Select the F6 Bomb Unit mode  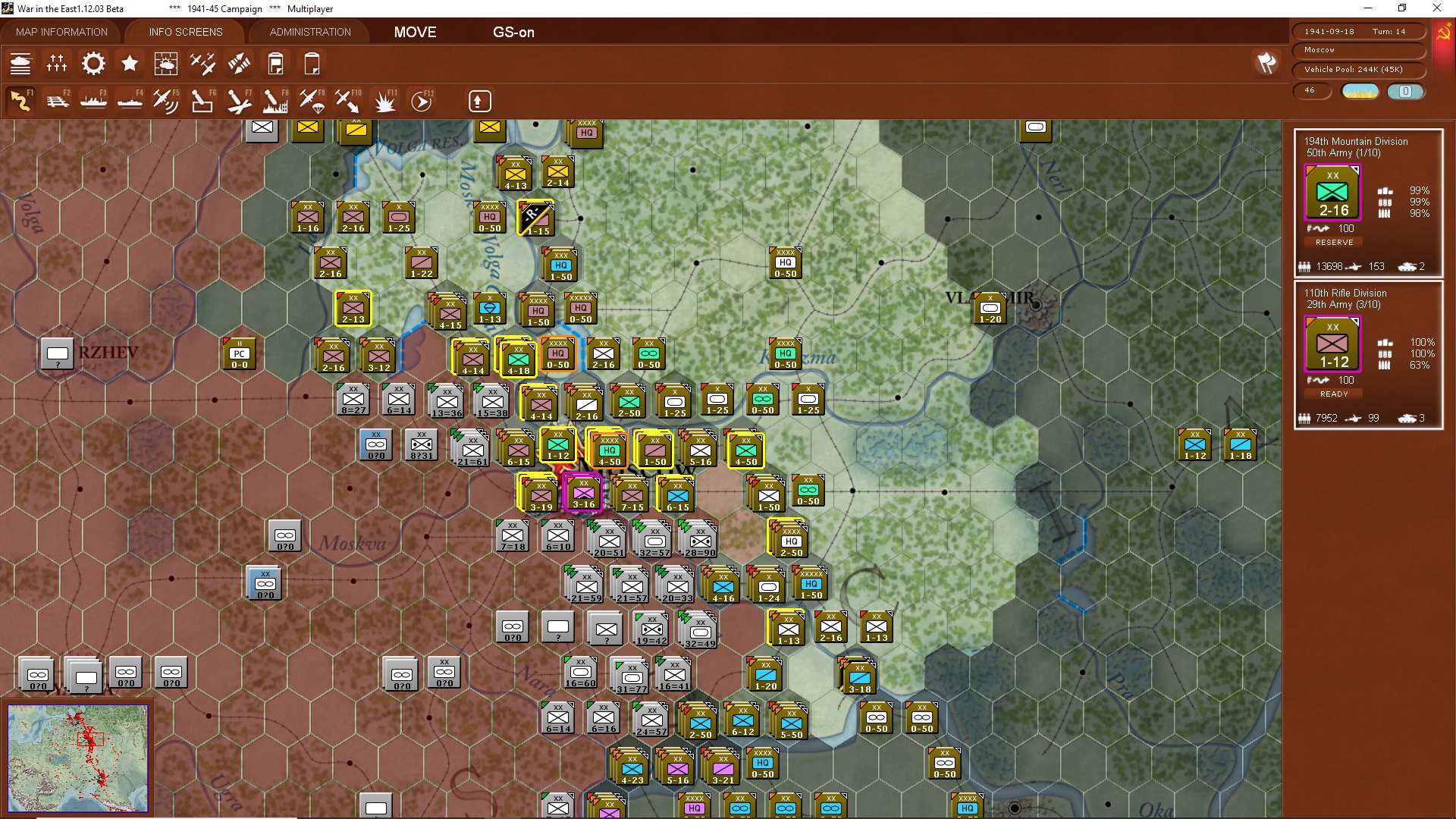click(202, 101)
